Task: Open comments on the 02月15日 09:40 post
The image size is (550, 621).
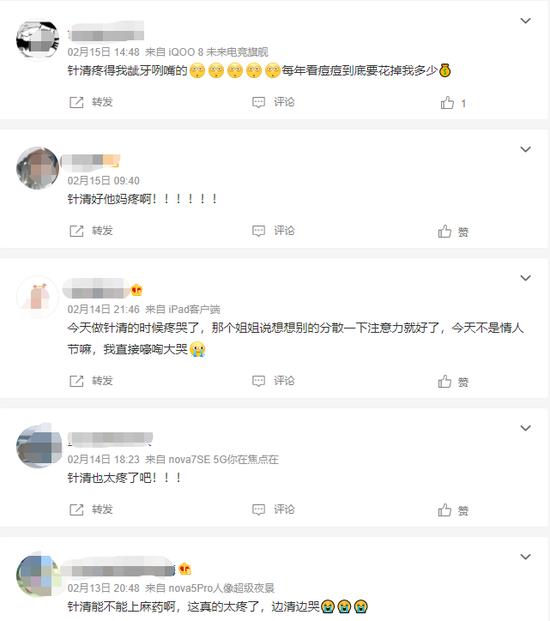Action: point(273,231)
